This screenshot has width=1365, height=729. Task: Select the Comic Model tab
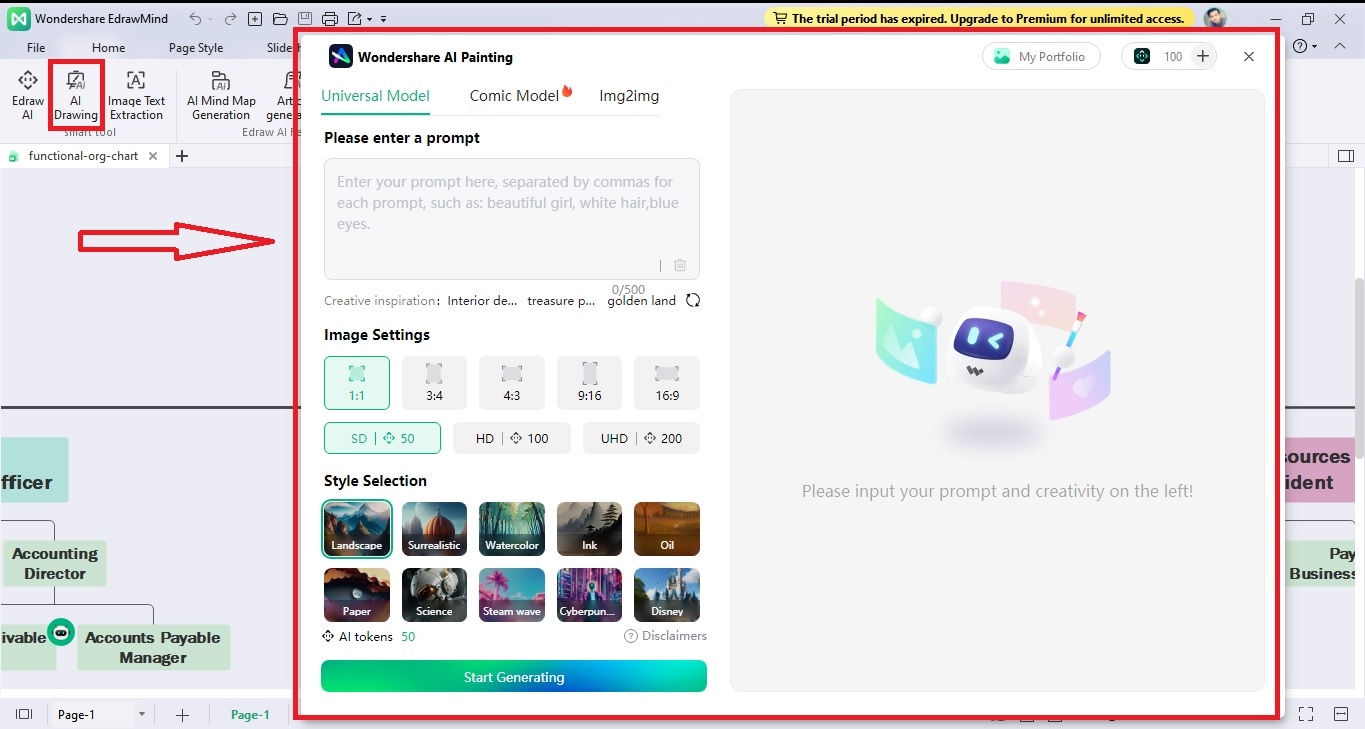pos(515,96)
